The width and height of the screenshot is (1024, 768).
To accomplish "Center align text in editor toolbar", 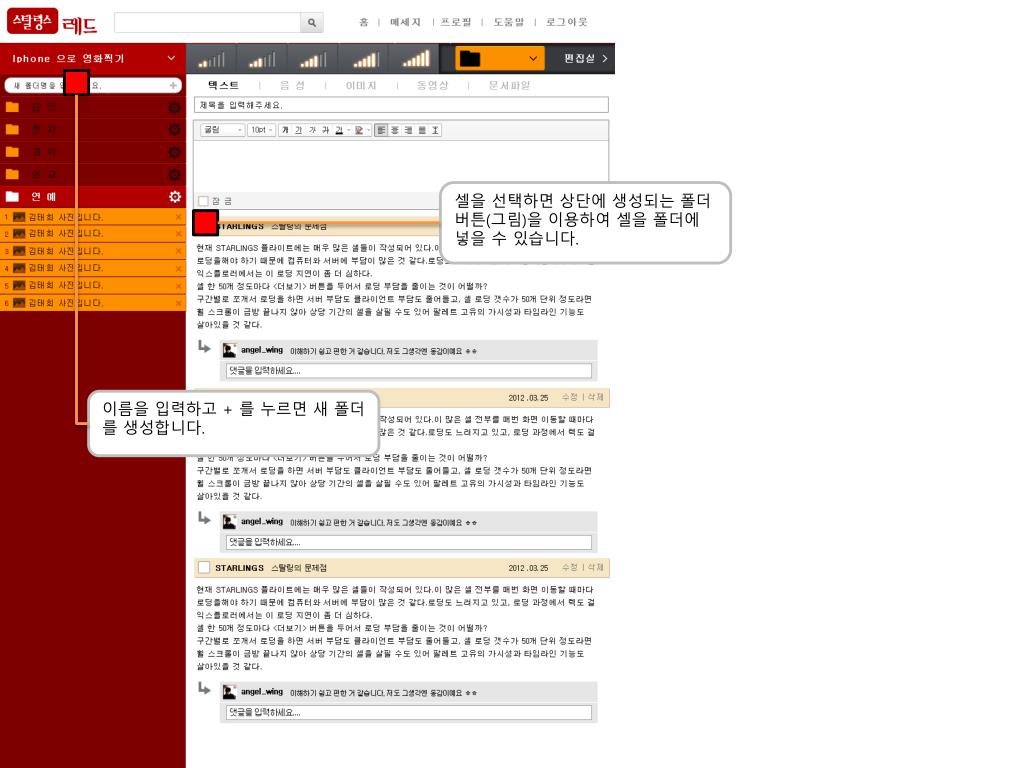I will tap(394, 130).
